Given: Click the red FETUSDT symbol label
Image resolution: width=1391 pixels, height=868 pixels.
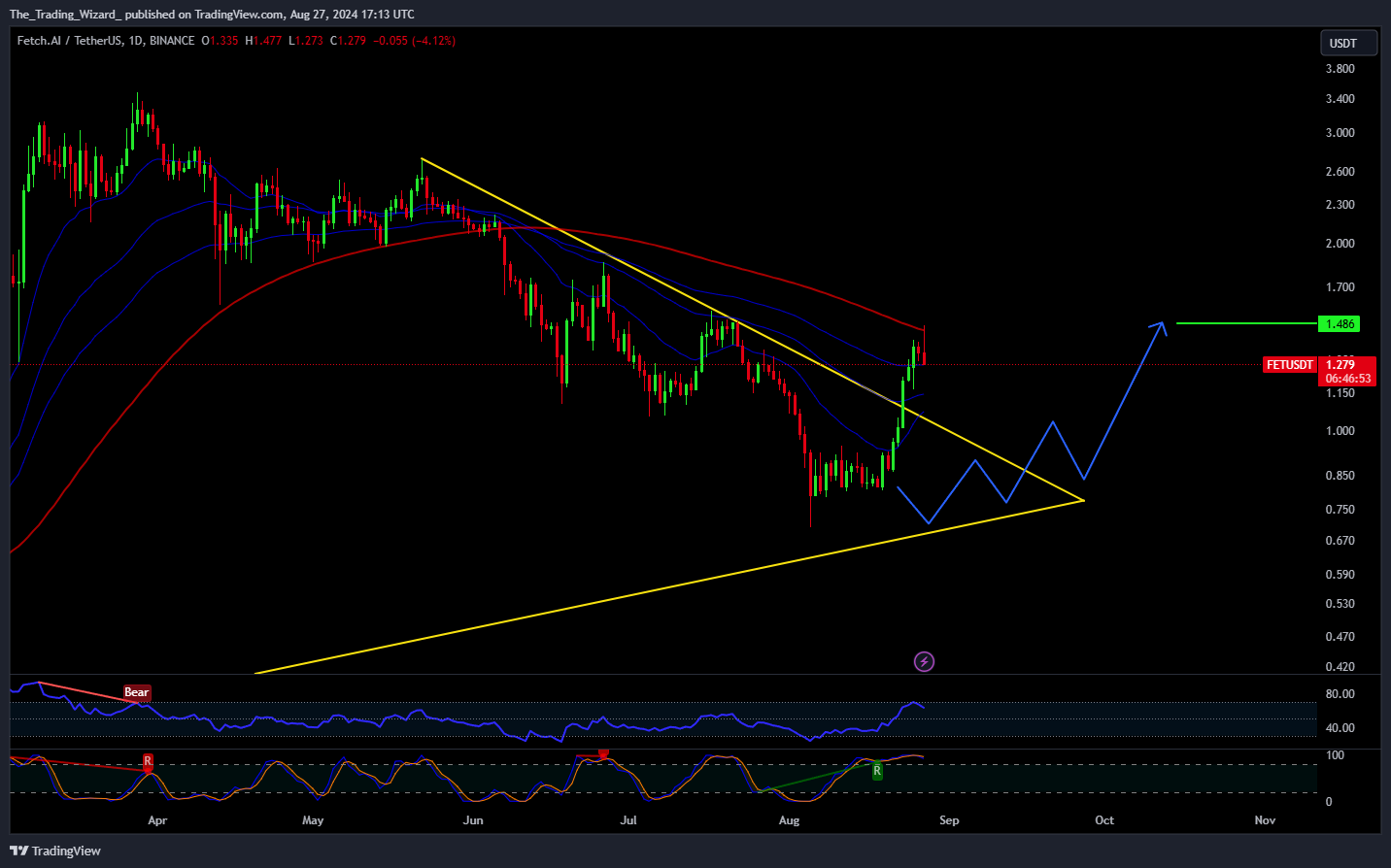Looking at the screenshot, I should coord(1290,365).
